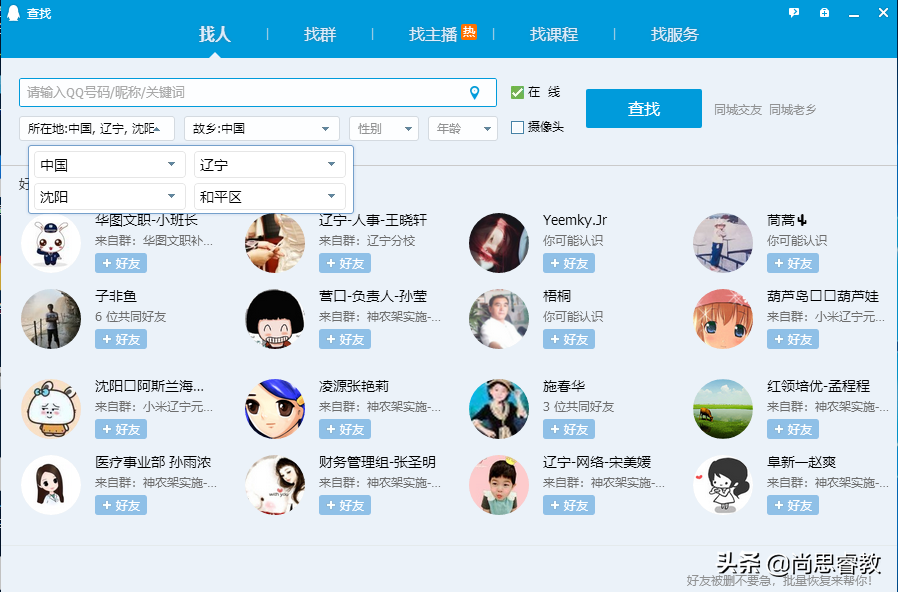Expand the 沈阳 city dropdown
898x592 pixels.
tap(110, 197)
